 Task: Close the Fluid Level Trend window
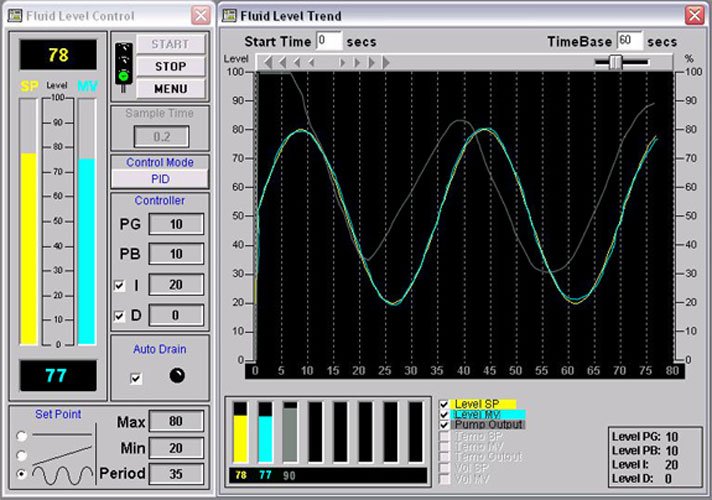694,15
